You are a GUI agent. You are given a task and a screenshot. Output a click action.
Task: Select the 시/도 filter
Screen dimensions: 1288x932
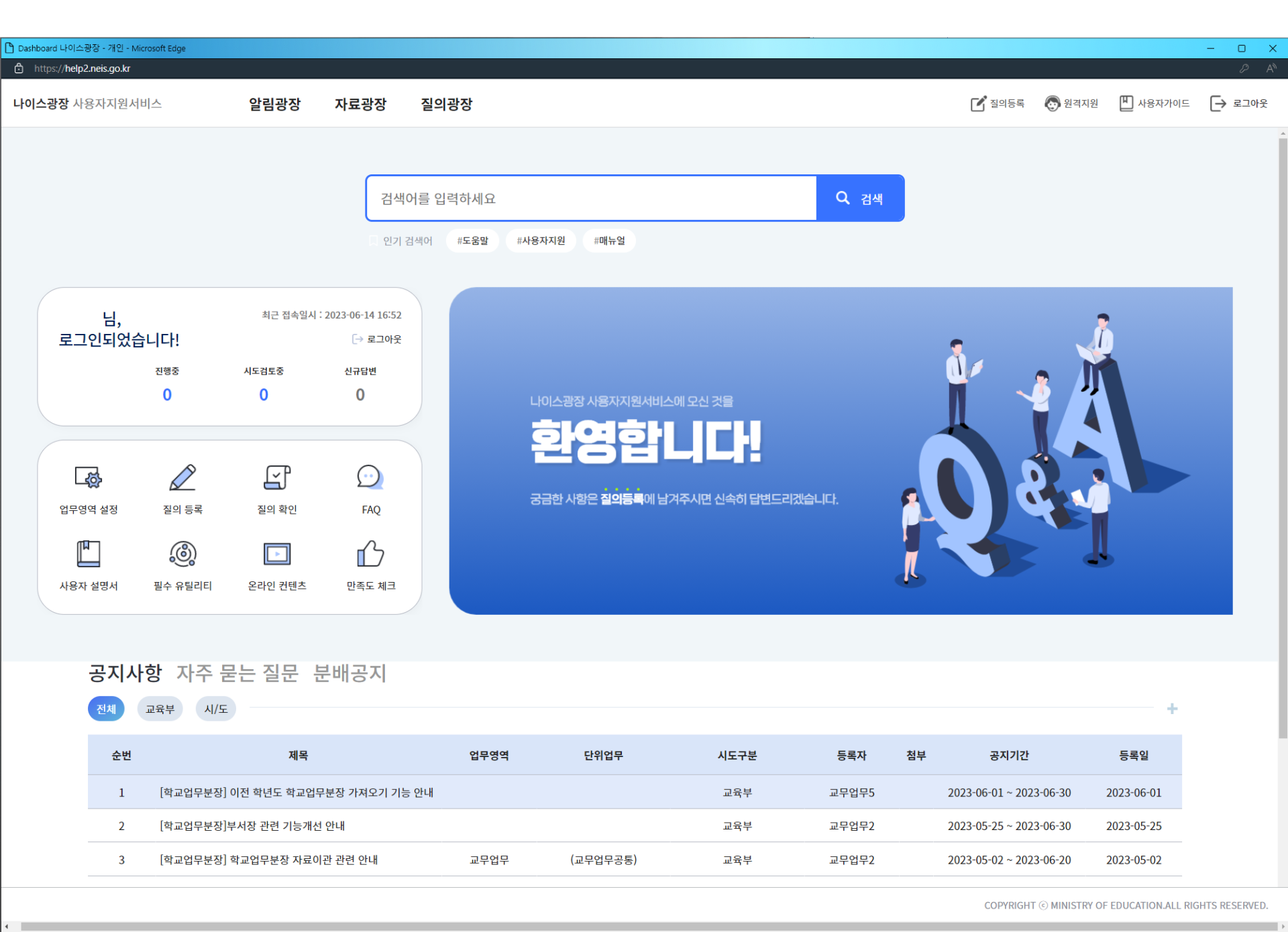[215, 709]
